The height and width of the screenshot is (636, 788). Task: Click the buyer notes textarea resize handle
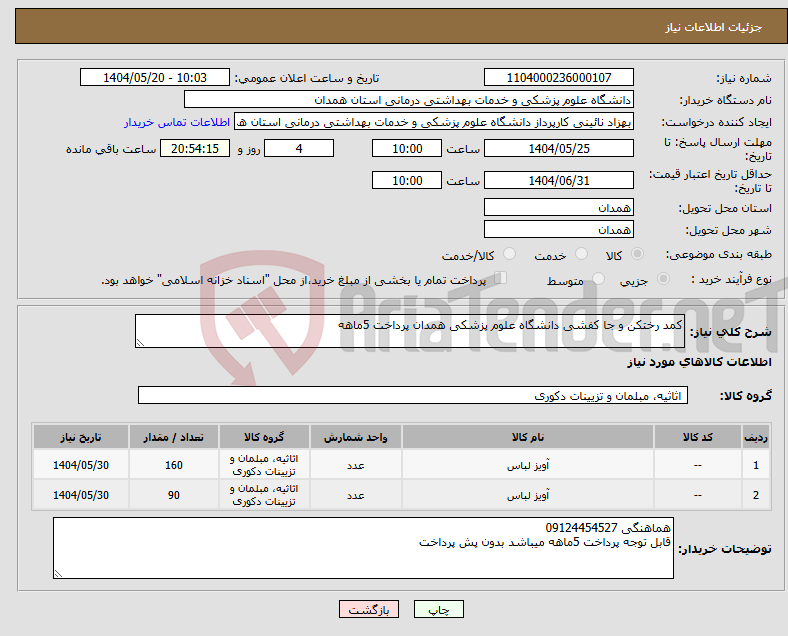pyautogui.click(x=58, y=574)
